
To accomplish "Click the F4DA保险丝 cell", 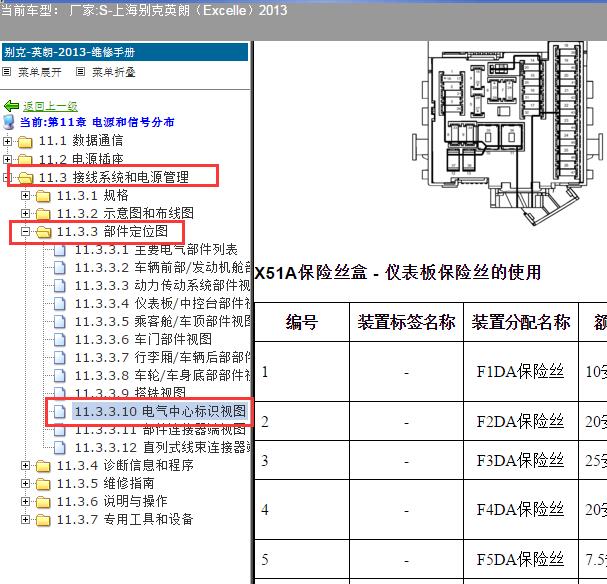I will [521, 509].
